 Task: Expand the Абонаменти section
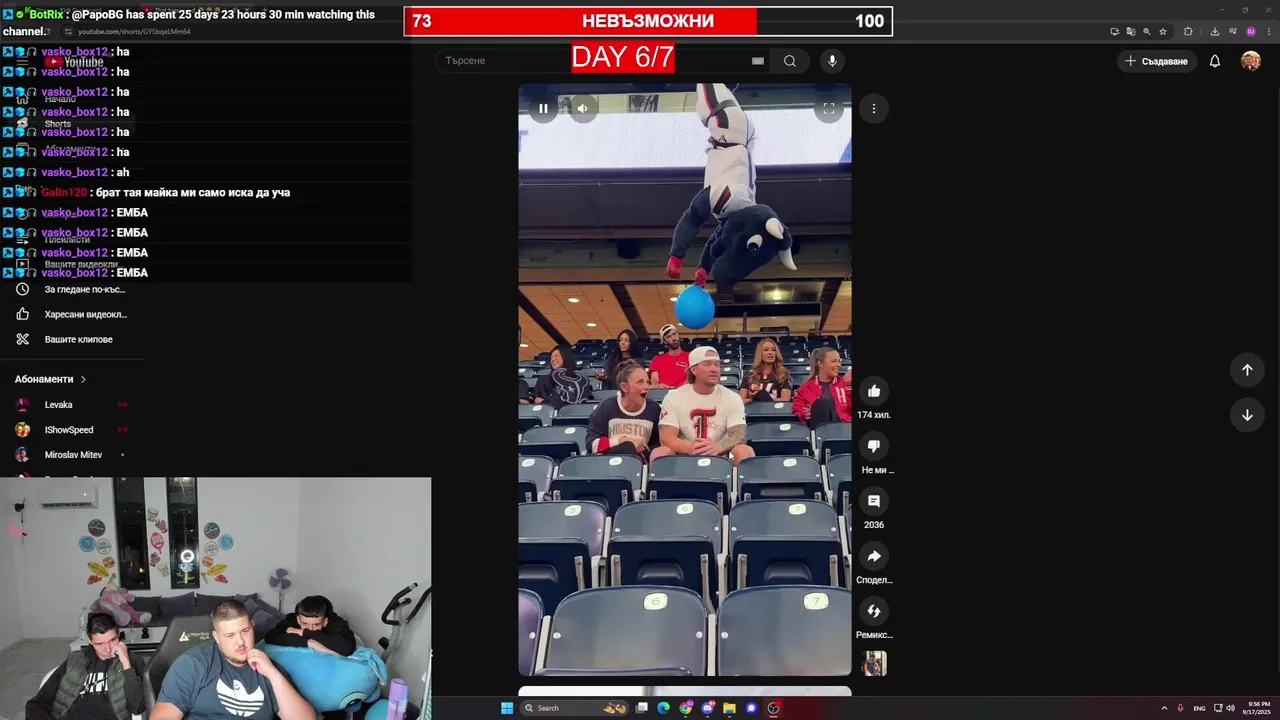pyautogui.click(x=50, y=379)
